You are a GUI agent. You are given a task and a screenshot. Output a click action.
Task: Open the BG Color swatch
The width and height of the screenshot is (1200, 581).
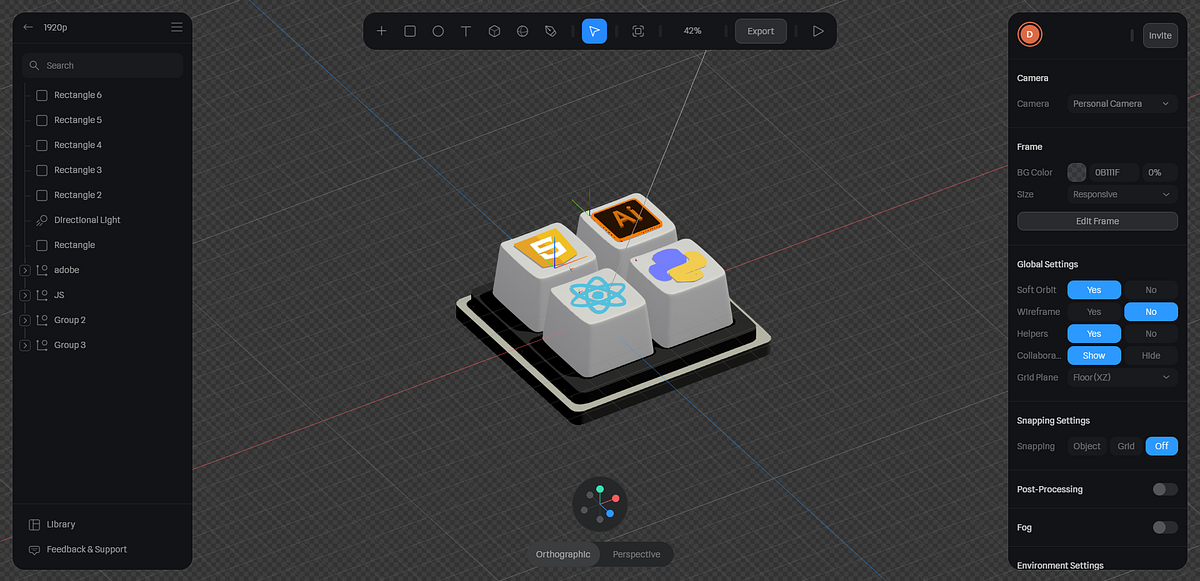(x=1076, y=172)
